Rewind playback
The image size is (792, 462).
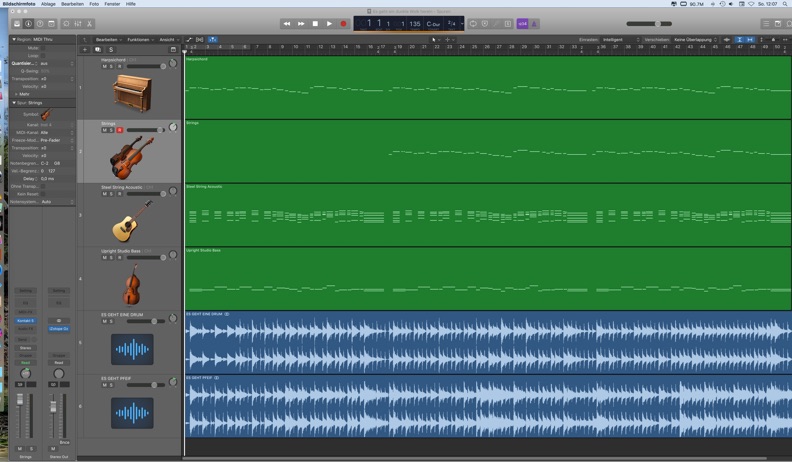[286, 24]
